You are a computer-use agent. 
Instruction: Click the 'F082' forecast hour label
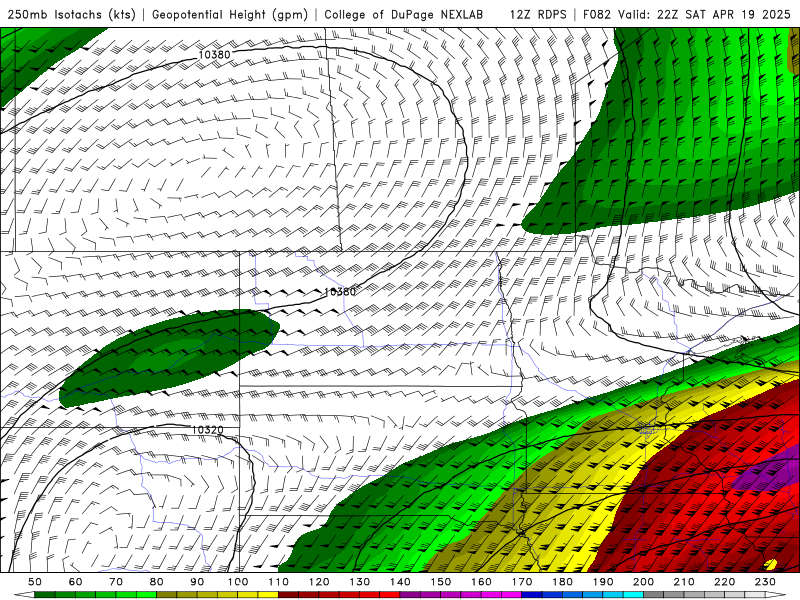click(x=596, y=14)
